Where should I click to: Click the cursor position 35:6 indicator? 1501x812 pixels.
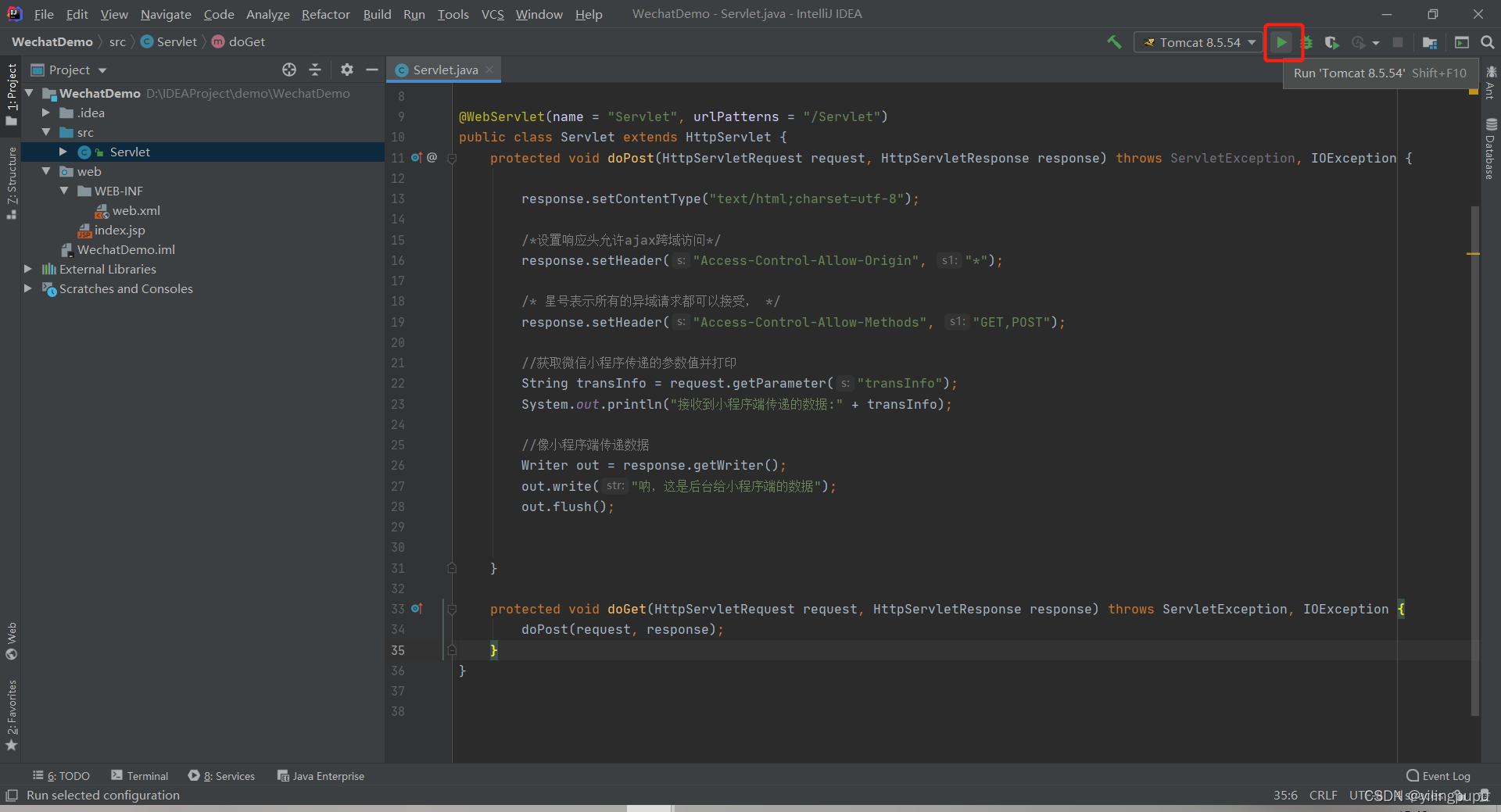1285,796
